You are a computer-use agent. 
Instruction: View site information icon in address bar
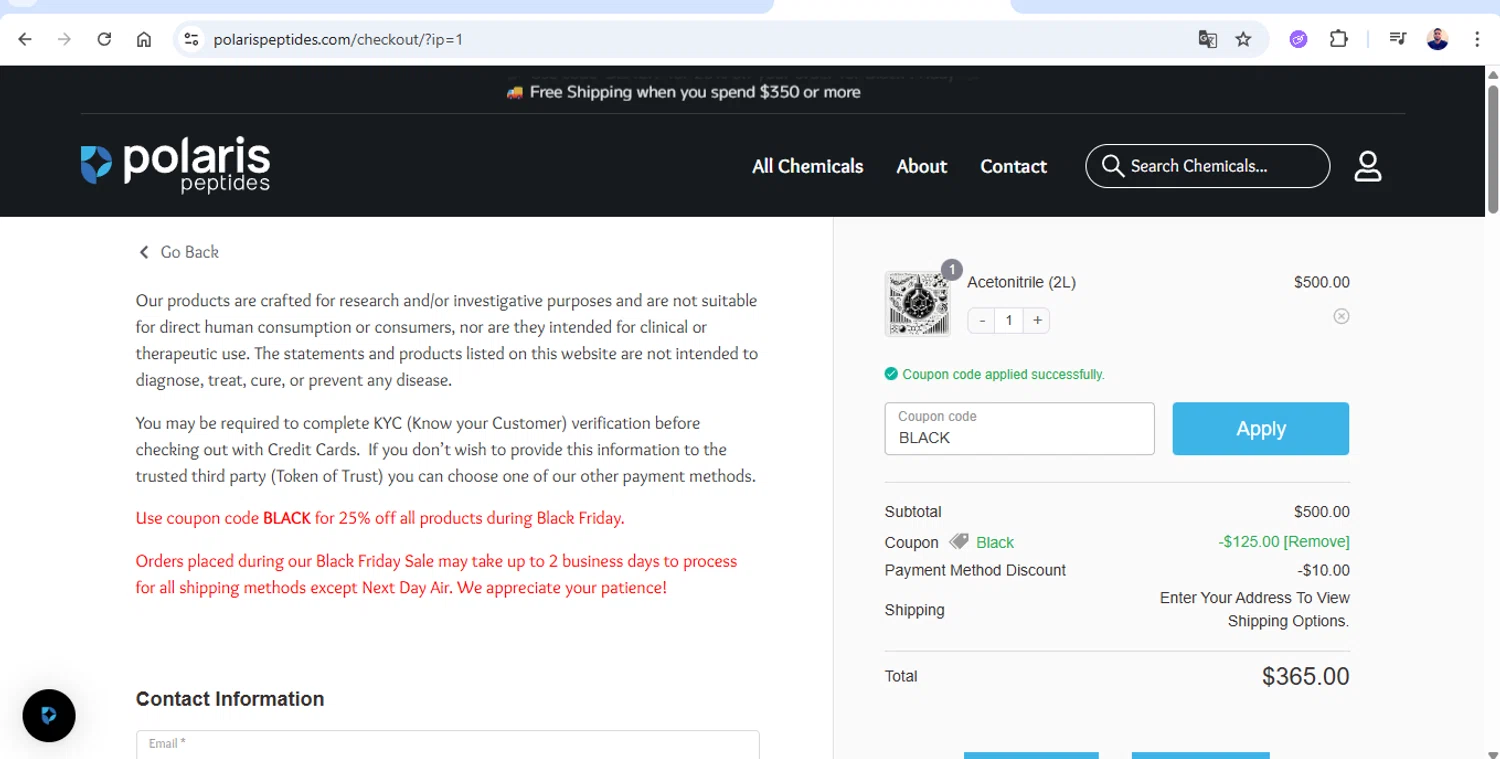tap(191, 39)
